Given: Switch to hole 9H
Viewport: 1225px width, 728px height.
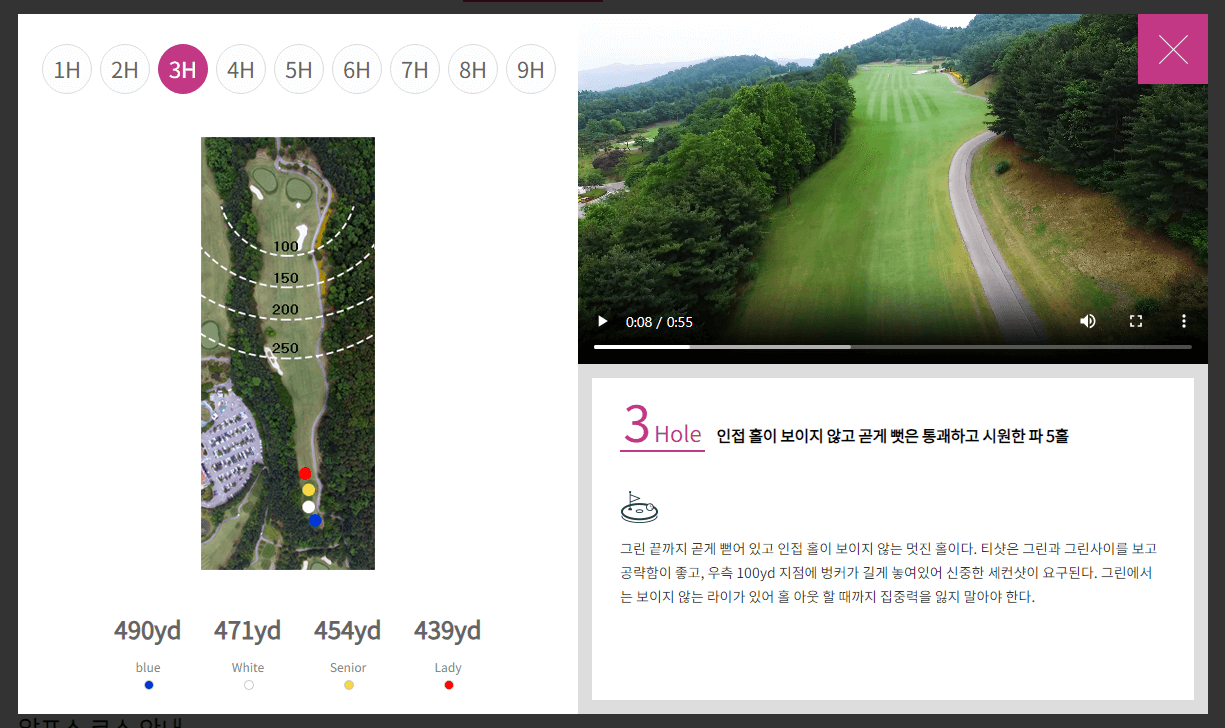Looking at the screenshot, I should pos(531,69).
